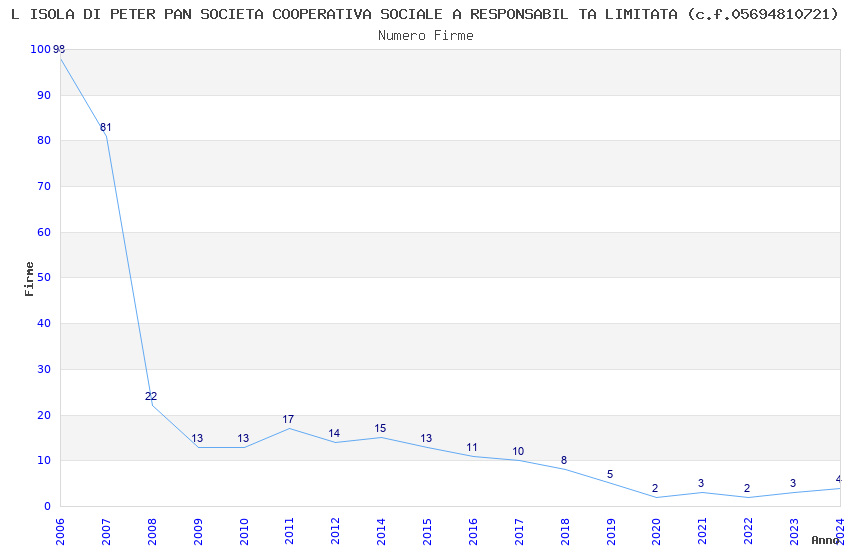The width and height of the screenshot is (850, 550).
Task: Click the y-axis tick label 80
Action: (44, 140)
